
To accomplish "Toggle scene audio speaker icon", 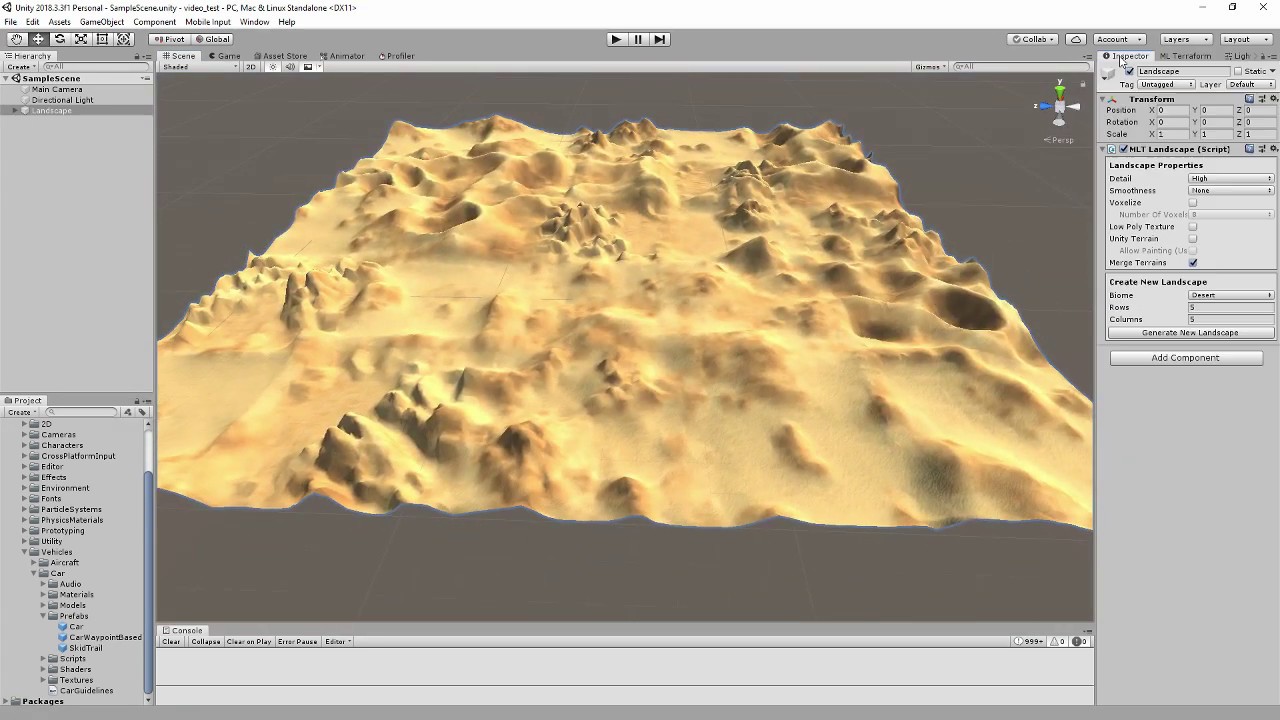I will [290, 67].
